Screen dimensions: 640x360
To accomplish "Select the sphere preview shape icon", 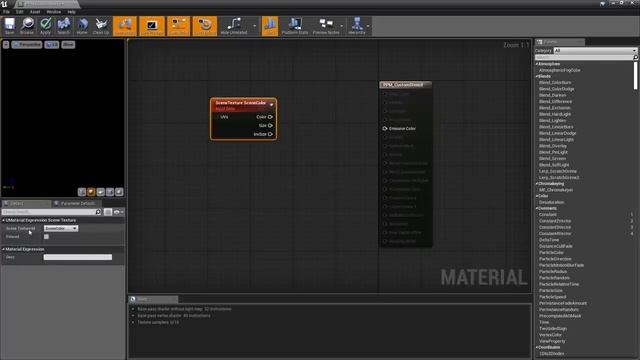I will [x=91, y=192].
